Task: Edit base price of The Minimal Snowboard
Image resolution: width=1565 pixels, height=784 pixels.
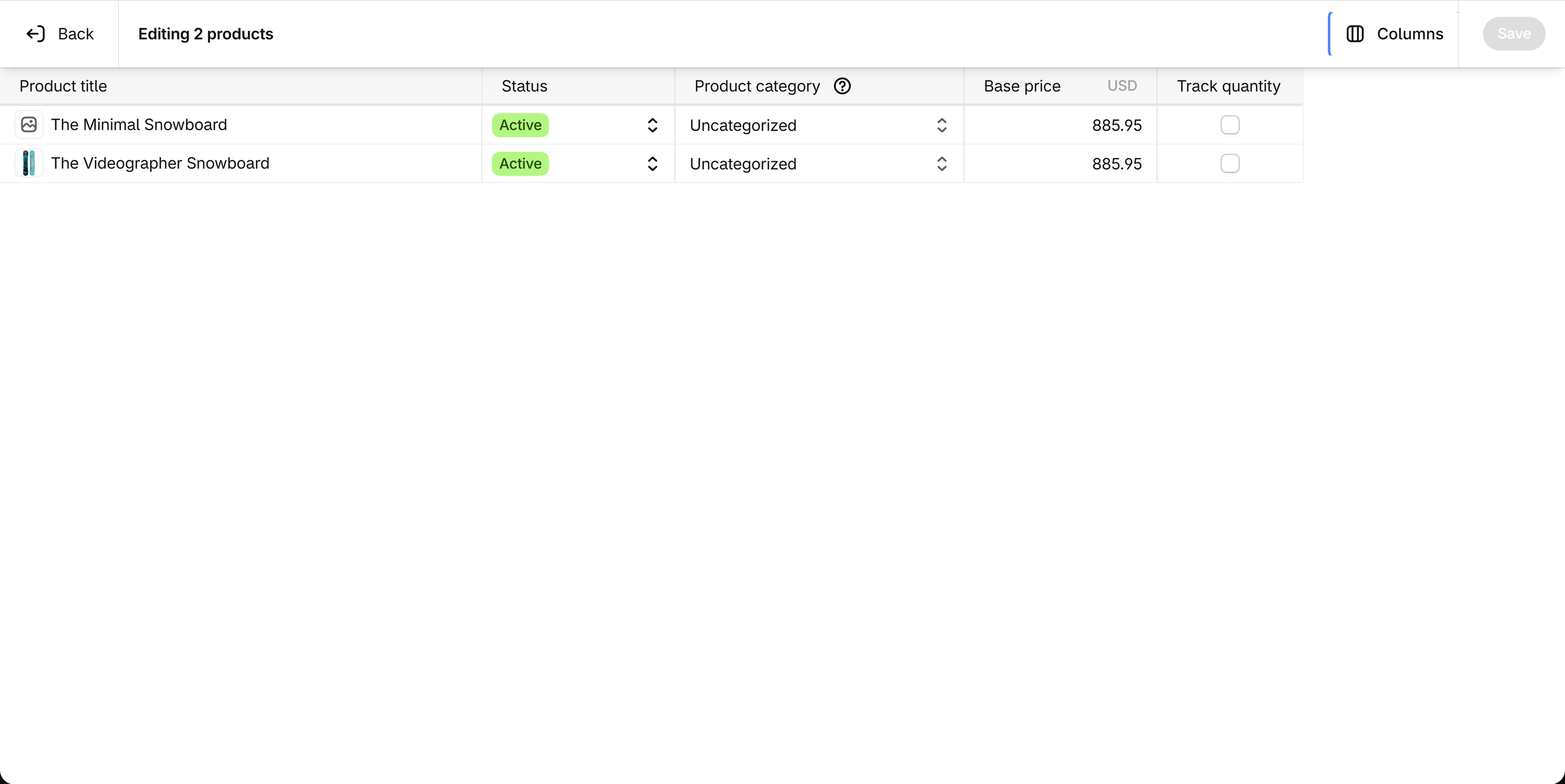Action: click(1060, 125)
